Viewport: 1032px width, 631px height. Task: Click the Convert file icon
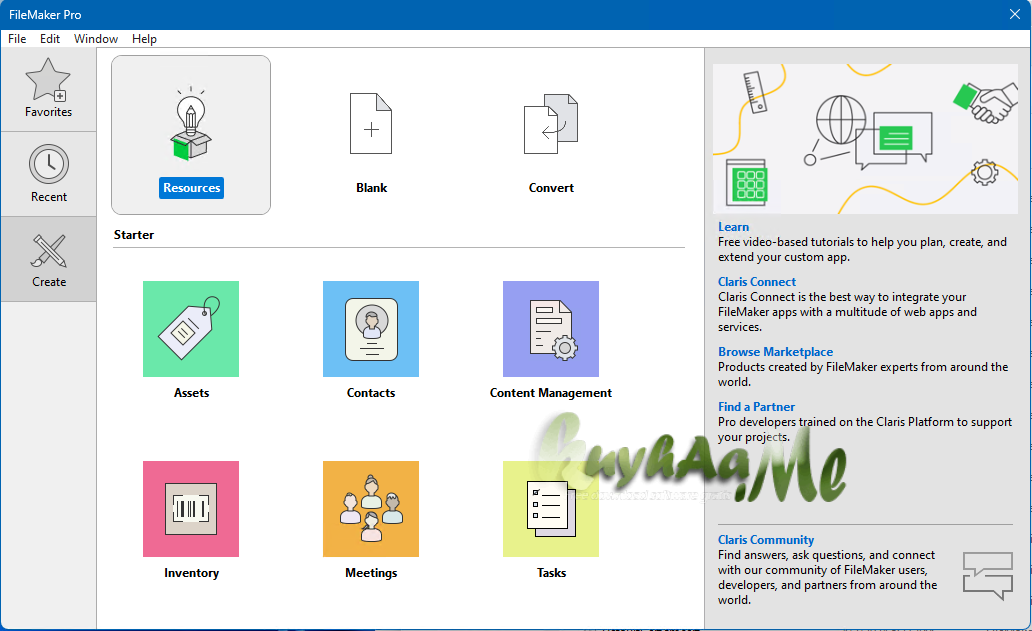551,123
